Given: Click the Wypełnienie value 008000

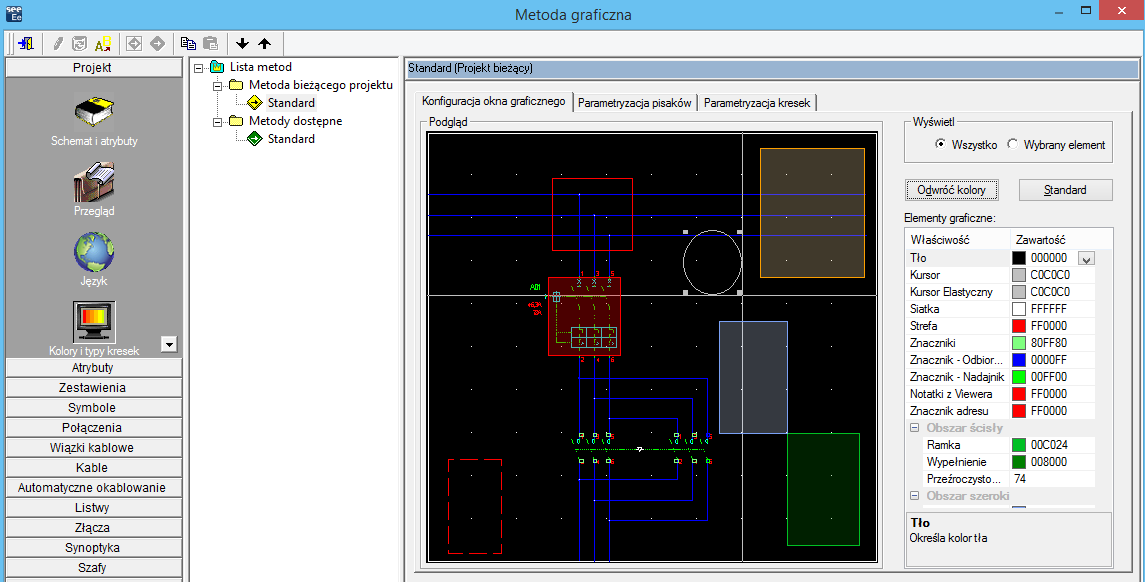Looking at the screenshot, I should 1049,462.
